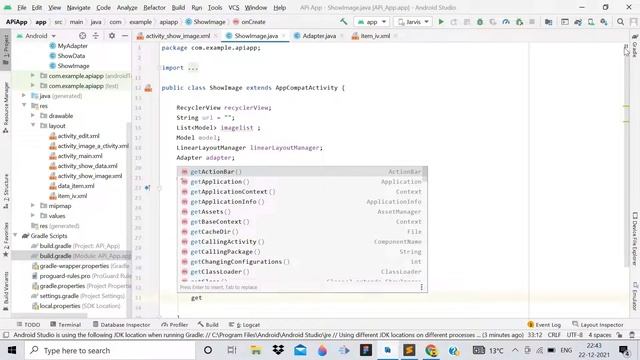The height and width of the screenshot is (360, 640).
Task: Open the Windows Start menu
Action: click(x=12, y=350)
